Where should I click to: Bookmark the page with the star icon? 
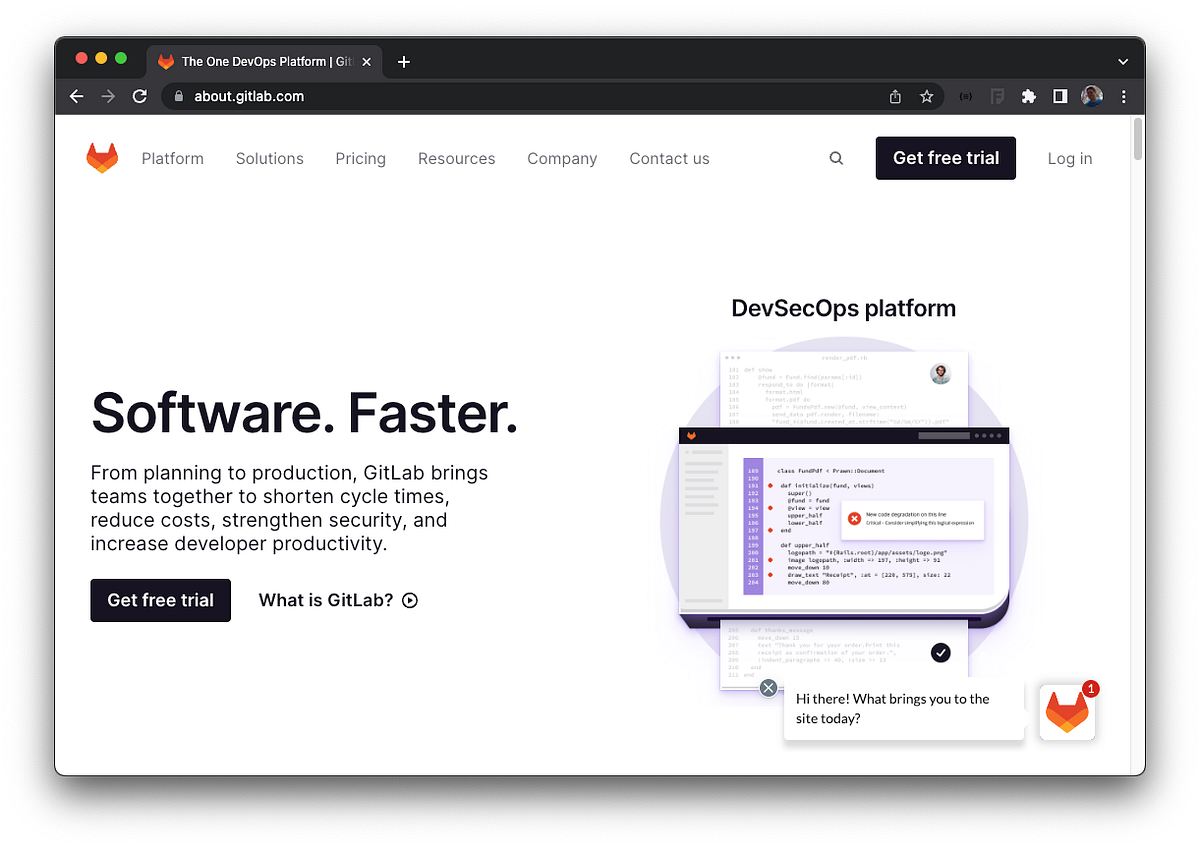point(926,96)
